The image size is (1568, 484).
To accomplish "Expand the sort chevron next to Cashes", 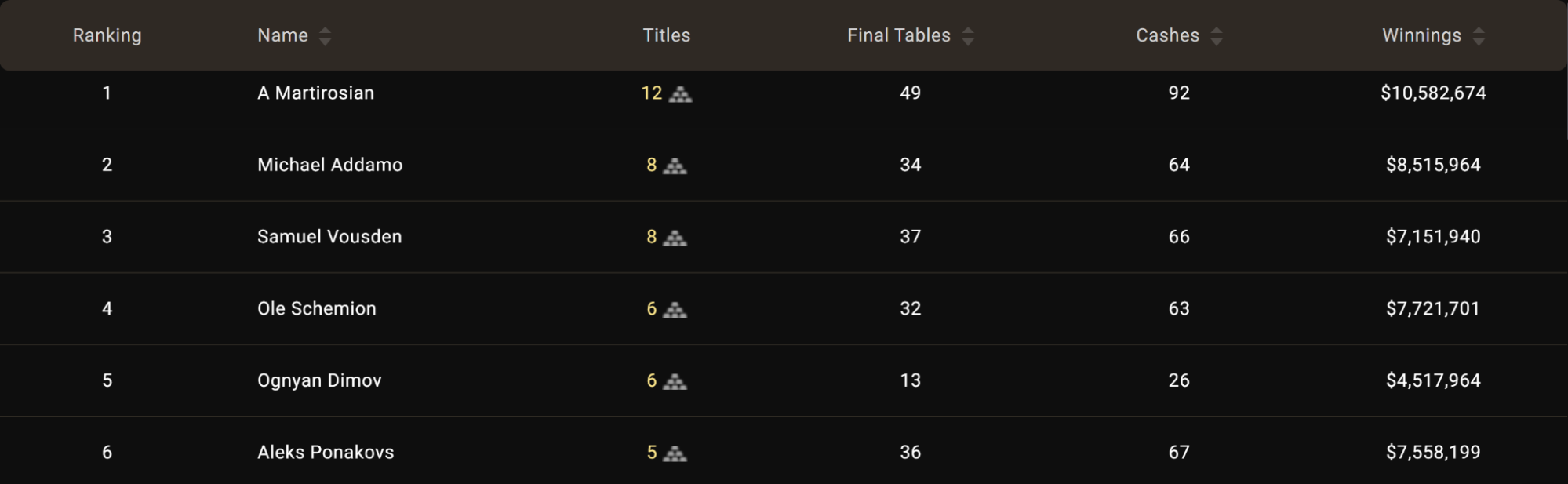I will (1217, 35).
